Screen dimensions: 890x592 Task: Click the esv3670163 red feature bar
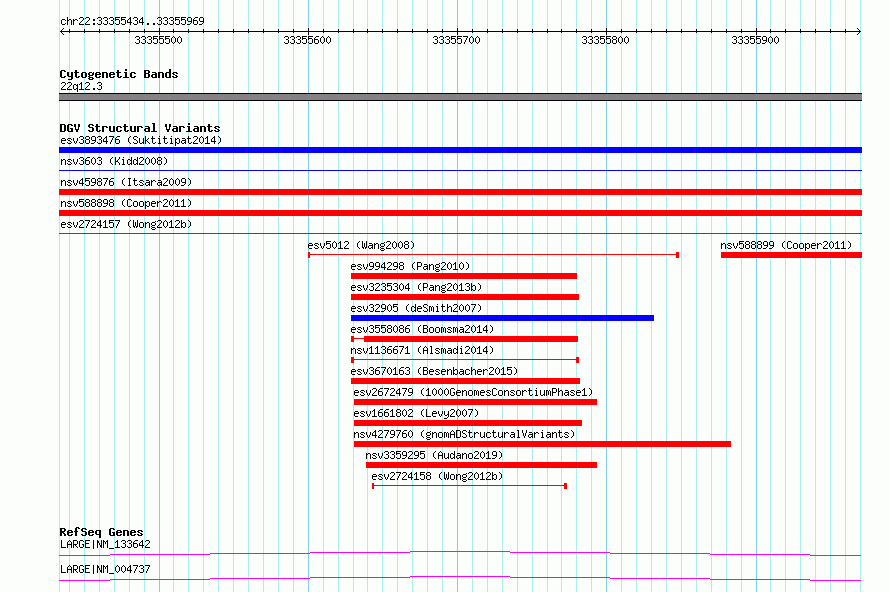[x=465, y=381]
